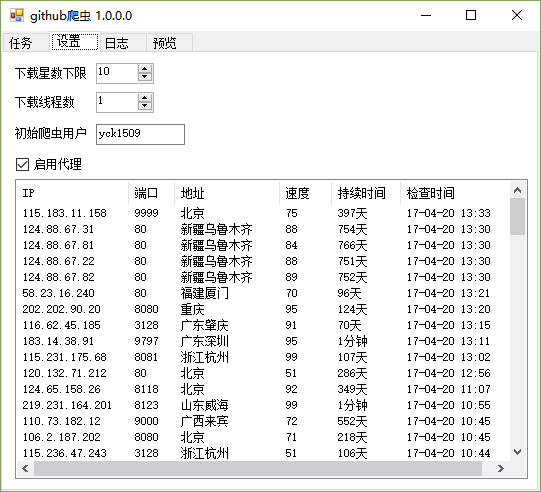Screen dimensions: 541x492
Task: Select the 设置 tab
Action: point(75,42)
